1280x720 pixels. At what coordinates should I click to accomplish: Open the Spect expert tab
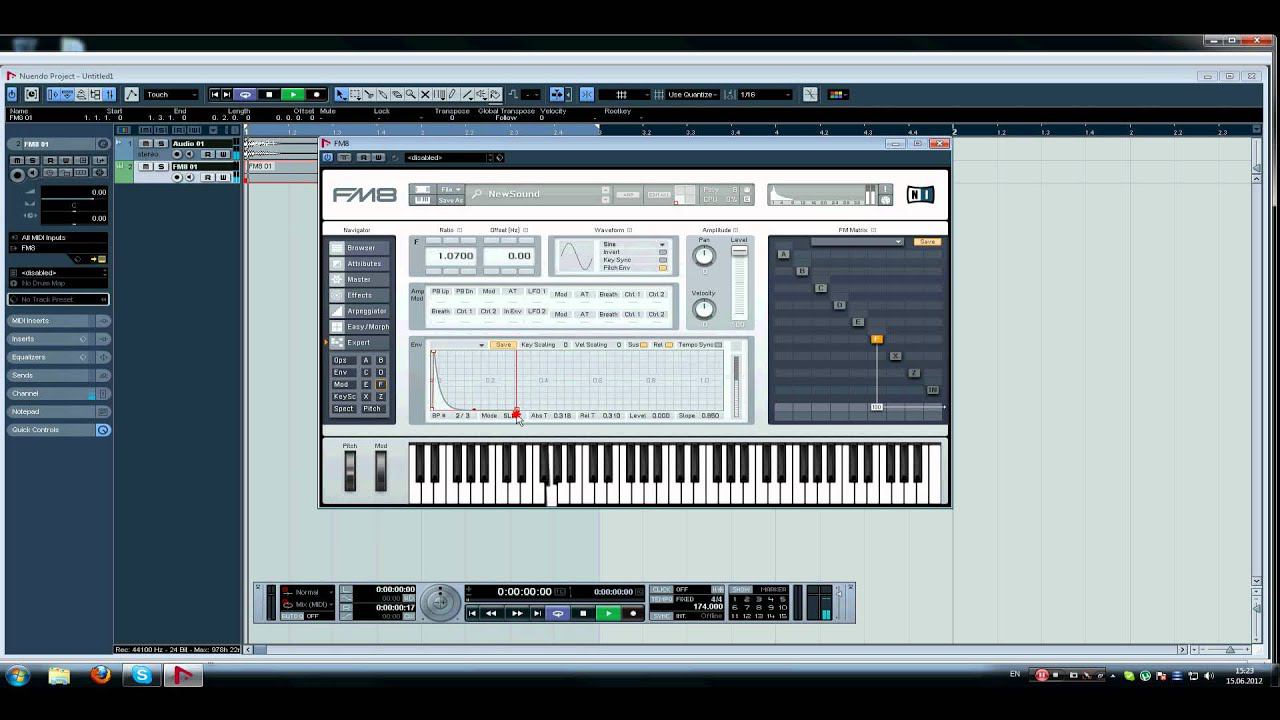click(343, 408)
